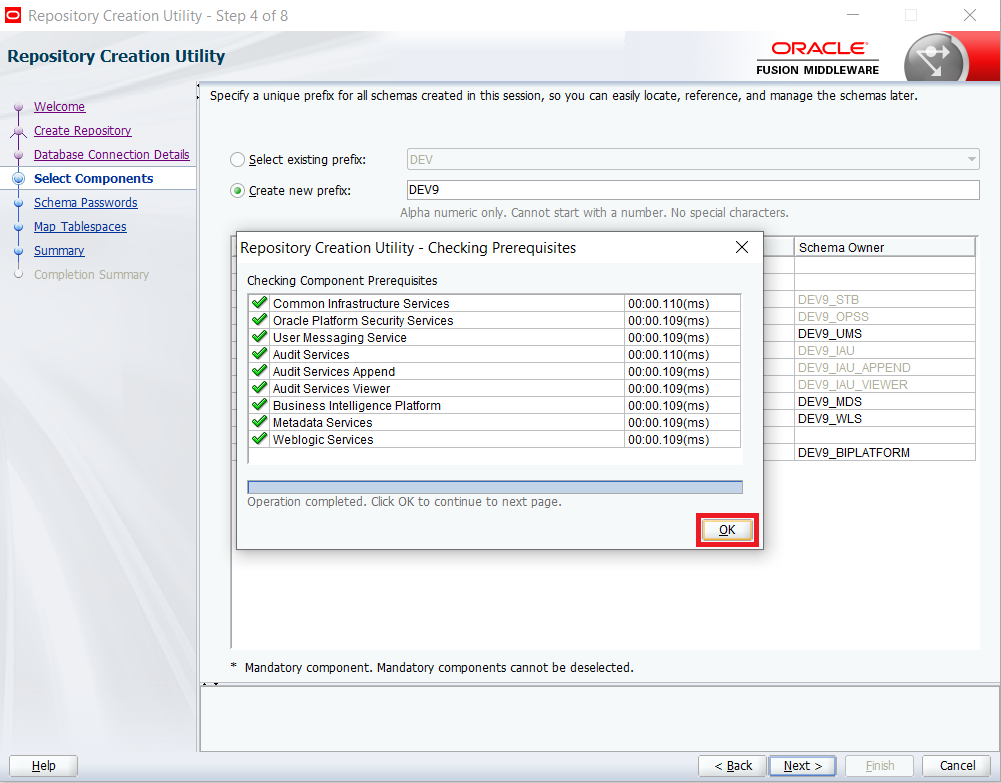
Task: Open the Schema Passwords step
Action: (x=86, y=203)
